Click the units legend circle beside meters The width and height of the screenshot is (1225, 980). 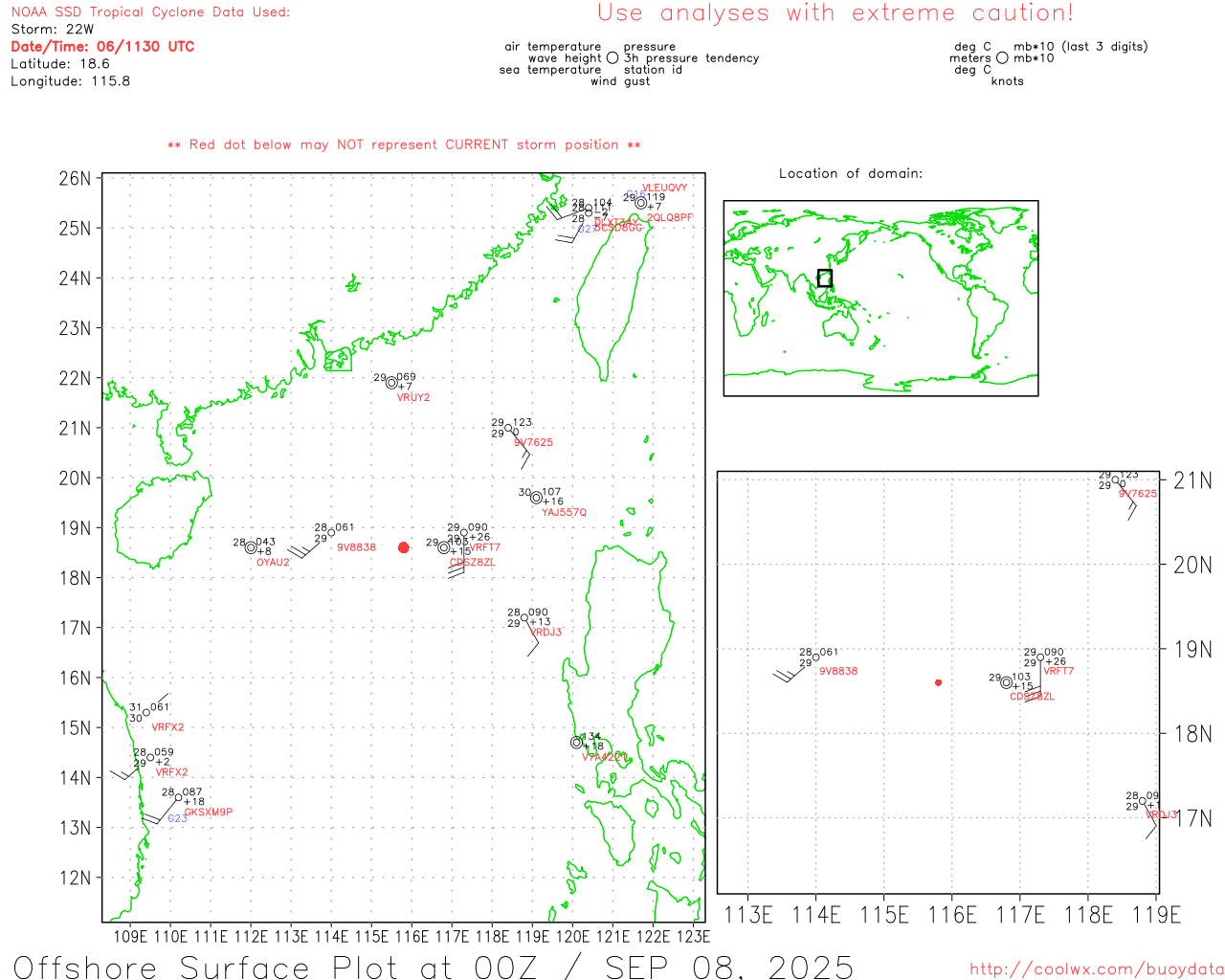point(1002,58)
